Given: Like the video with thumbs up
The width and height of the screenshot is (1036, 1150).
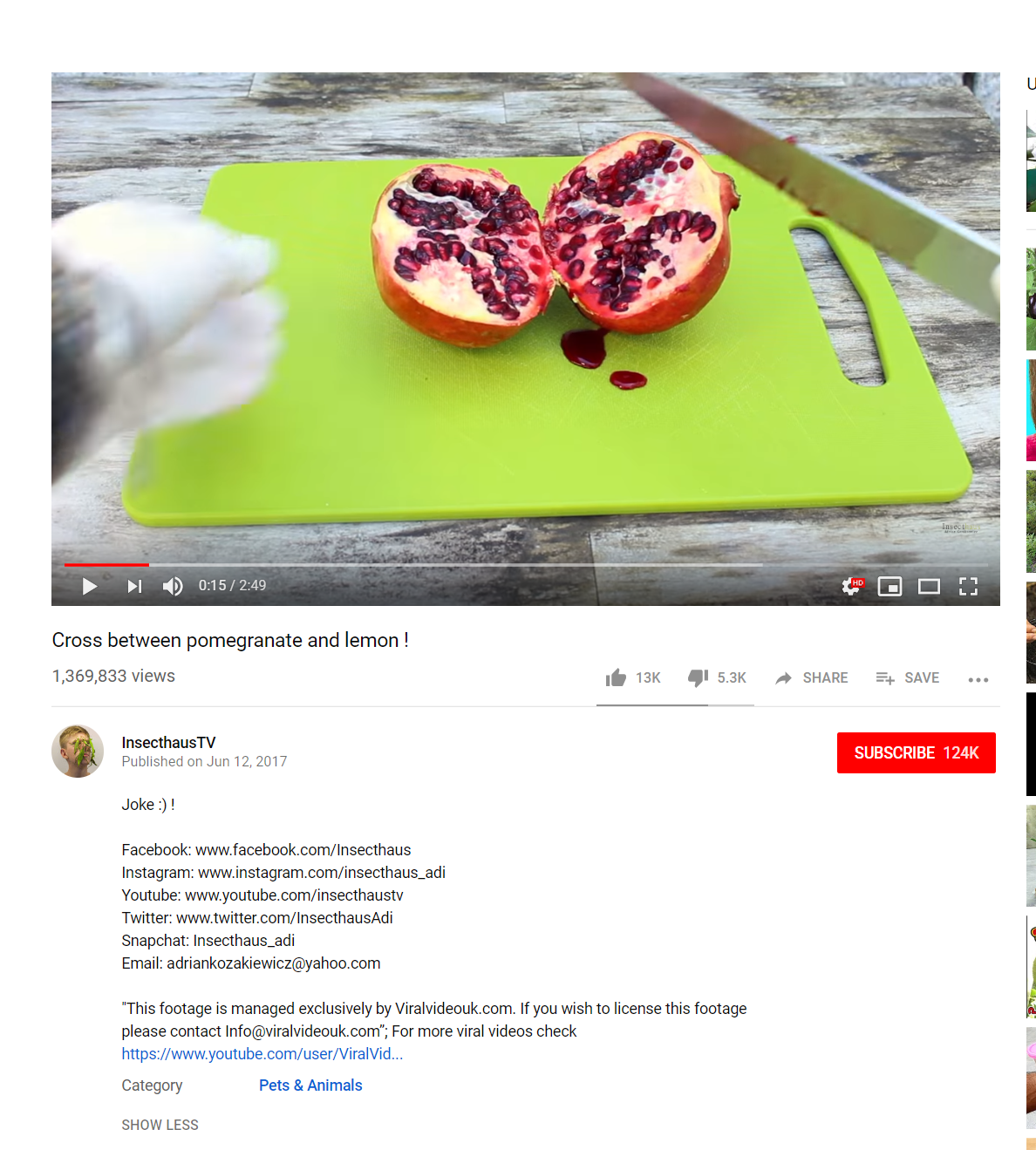Looking at the screenshot, I should [616, 677].
